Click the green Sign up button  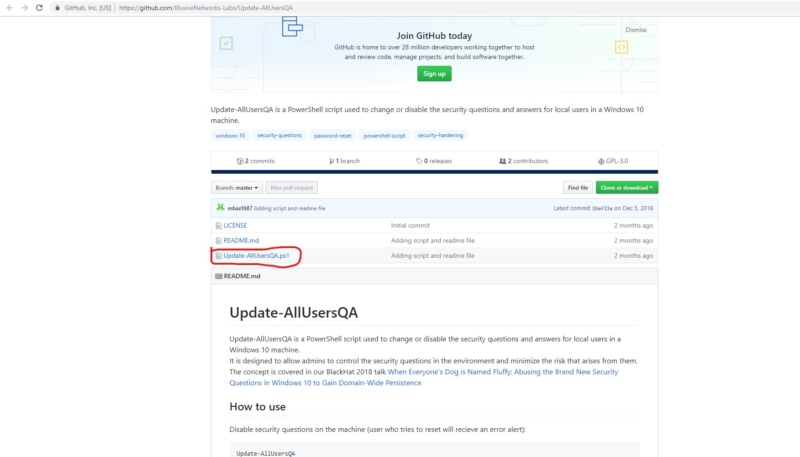[434, 73]
